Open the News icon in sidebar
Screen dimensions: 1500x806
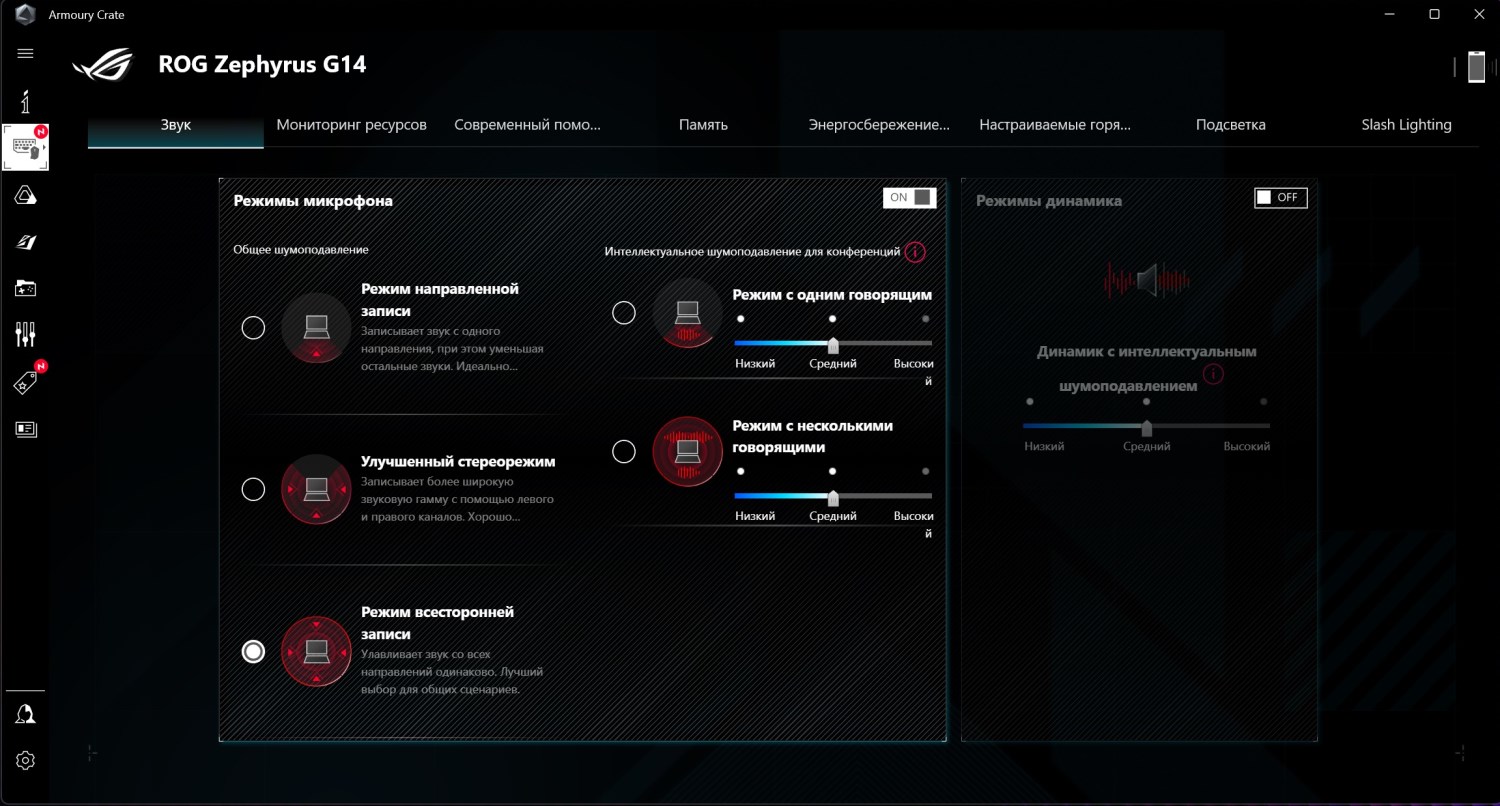click(26, 429)
